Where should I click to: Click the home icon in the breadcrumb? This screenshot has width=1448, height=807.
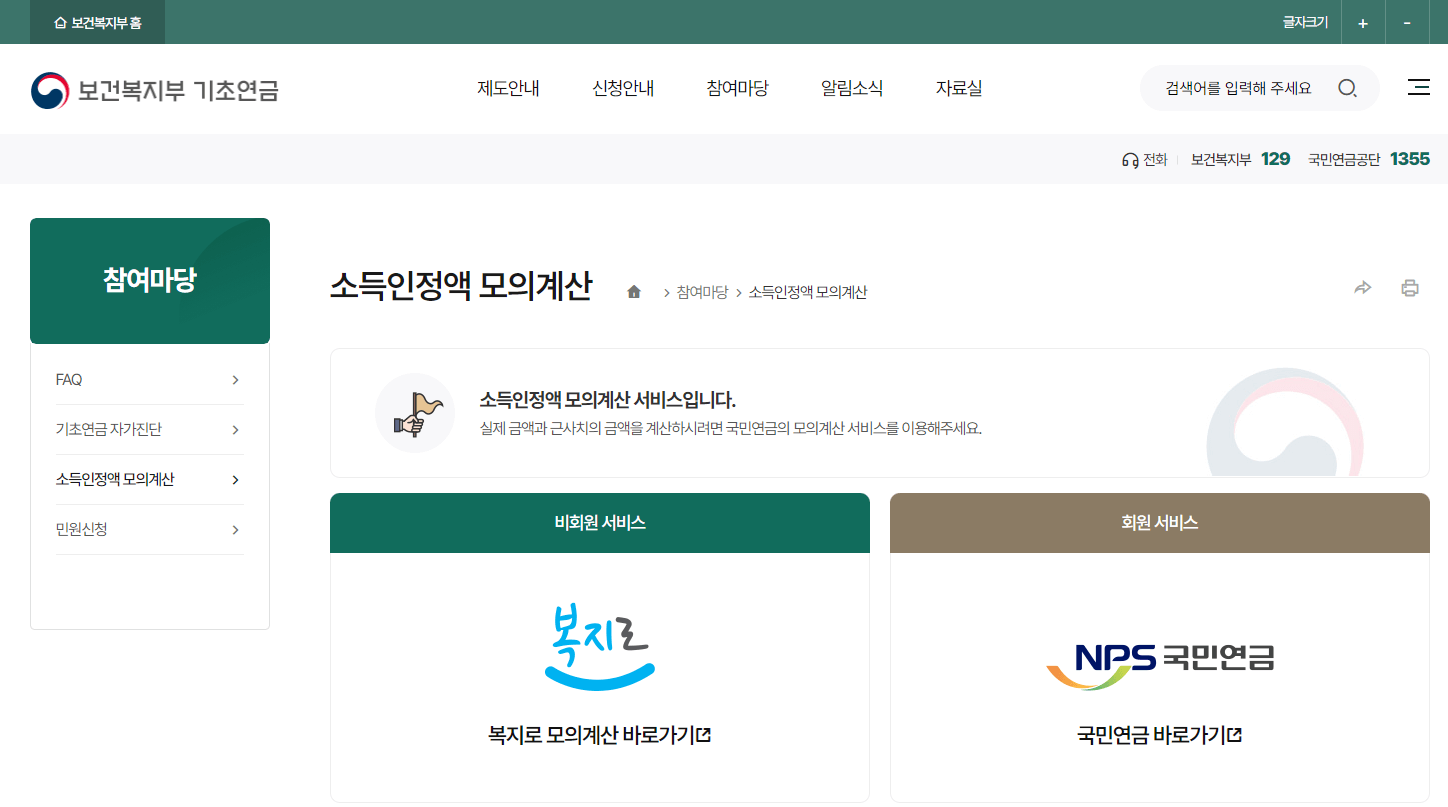634,291
